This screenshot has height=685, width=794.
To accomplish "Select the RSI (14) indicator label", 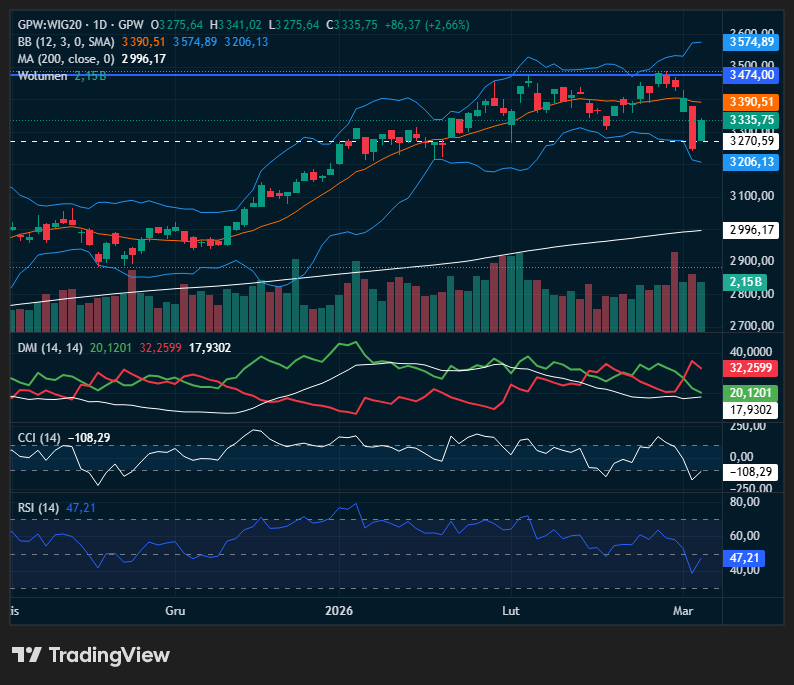I will pos(40,508).
